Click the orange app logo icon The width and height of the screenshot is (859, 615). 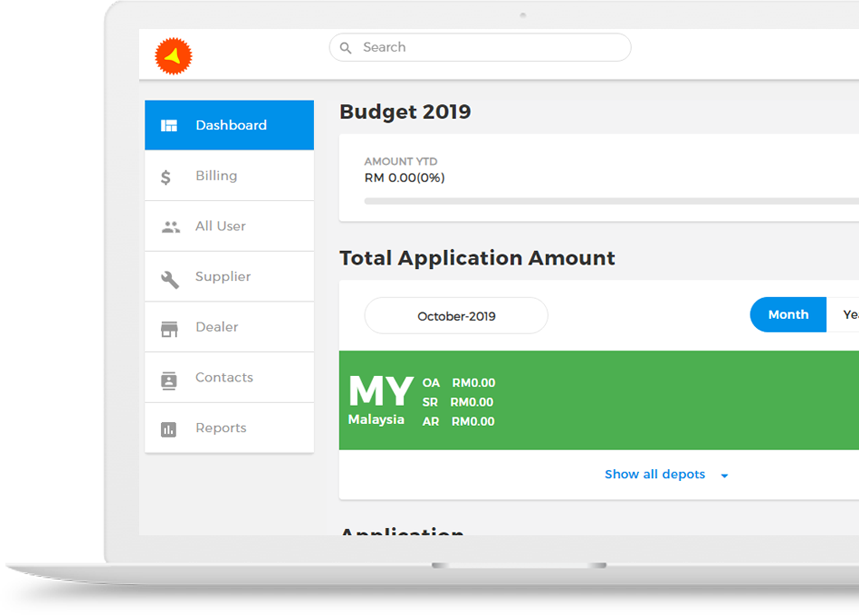pos(173,56)
